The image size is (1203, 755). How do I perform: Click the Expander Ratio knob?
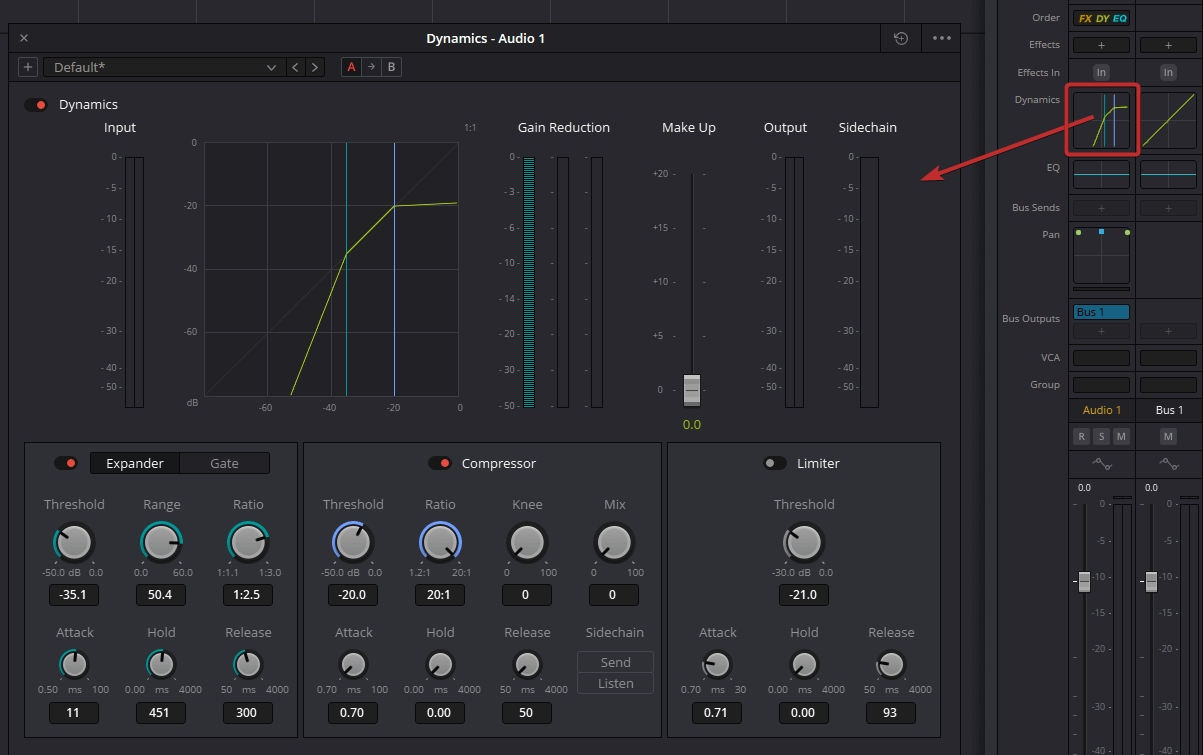(x=248, y=542)
